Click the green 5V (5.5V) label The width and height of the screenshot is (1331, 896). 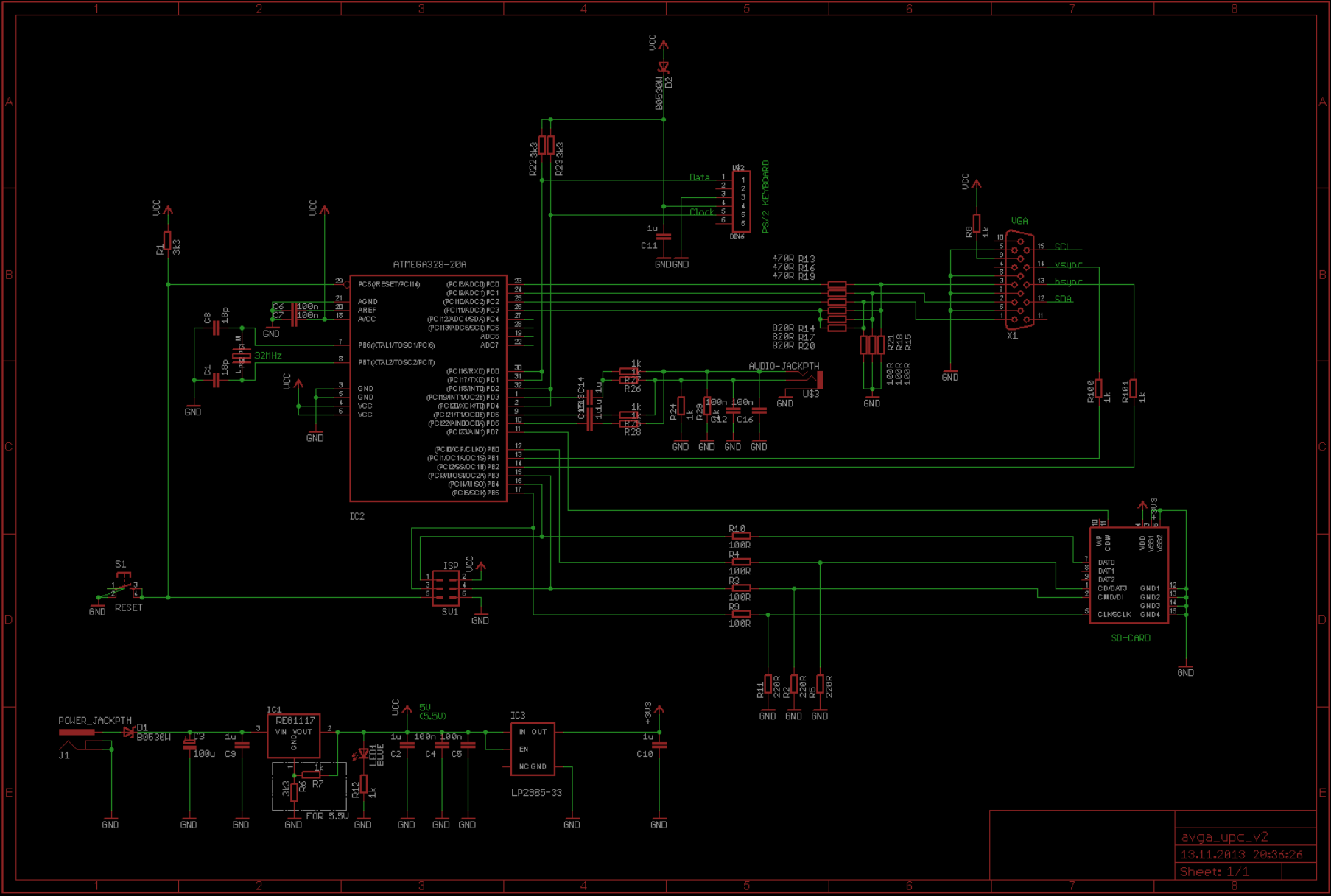[432, 712]
